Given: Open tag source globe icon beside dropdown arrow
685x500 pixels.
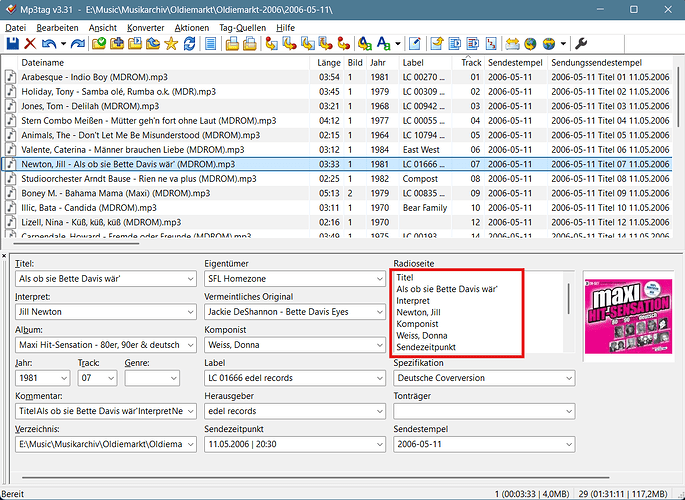Looking at the screenshot, I should point(549,44).
